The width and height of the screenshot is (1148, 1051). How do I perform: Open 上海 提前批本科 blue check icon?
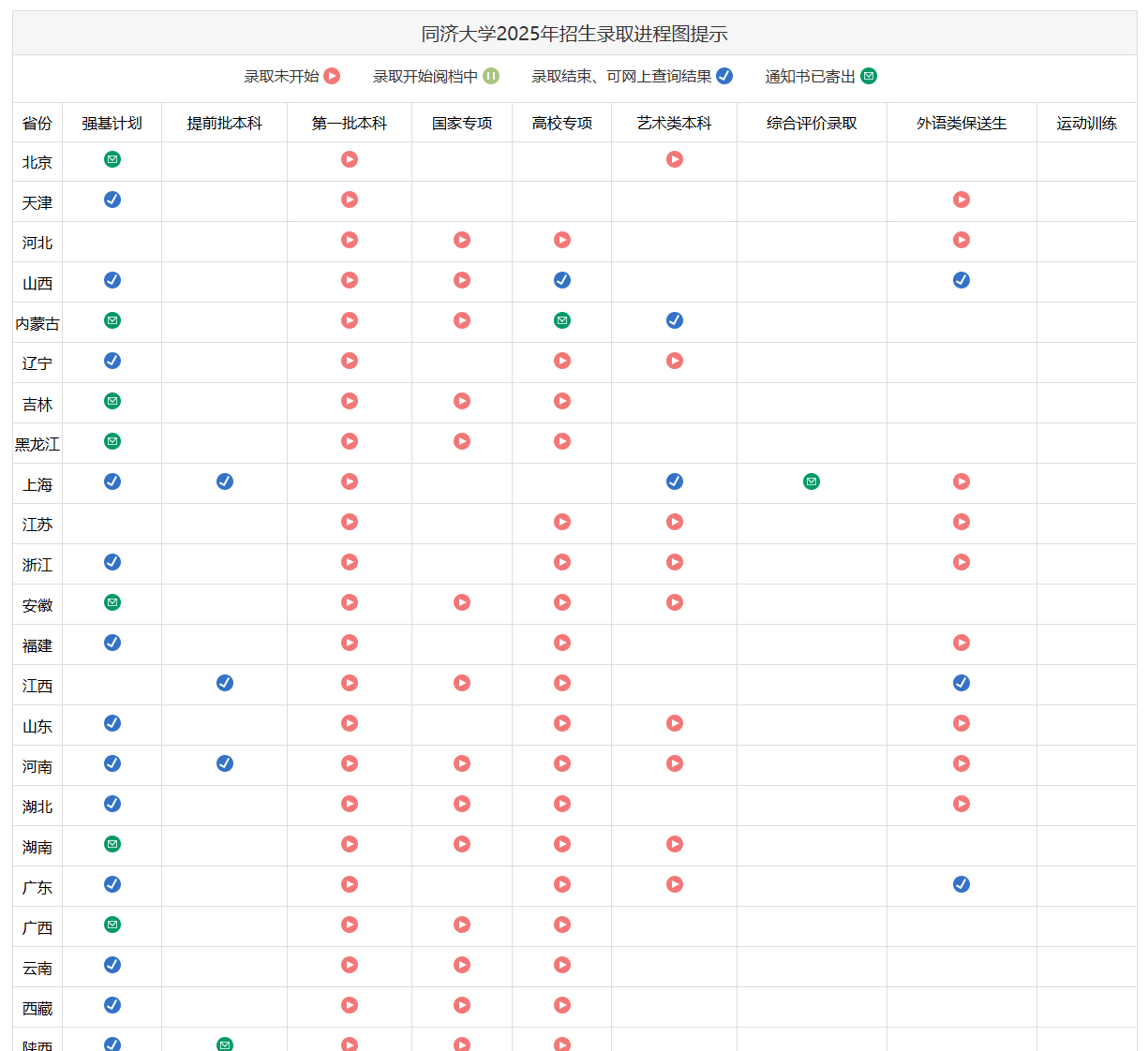225,481
